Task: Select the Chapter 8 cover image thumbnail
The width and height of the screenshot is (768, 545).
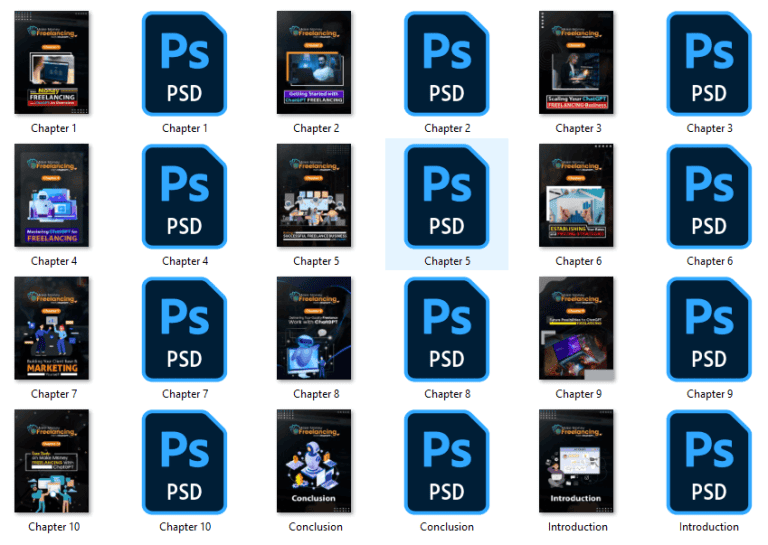Action: pos(314,328)
